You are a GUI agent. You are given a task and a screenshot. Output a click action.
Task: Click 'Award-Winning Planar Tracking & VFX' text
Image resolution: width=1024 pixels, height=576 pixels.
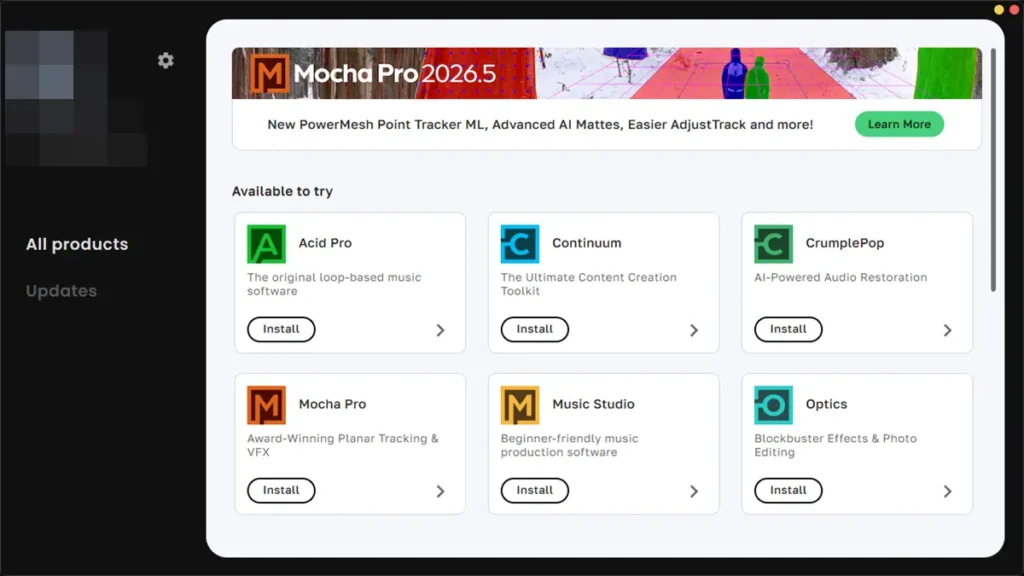[343, 445]
